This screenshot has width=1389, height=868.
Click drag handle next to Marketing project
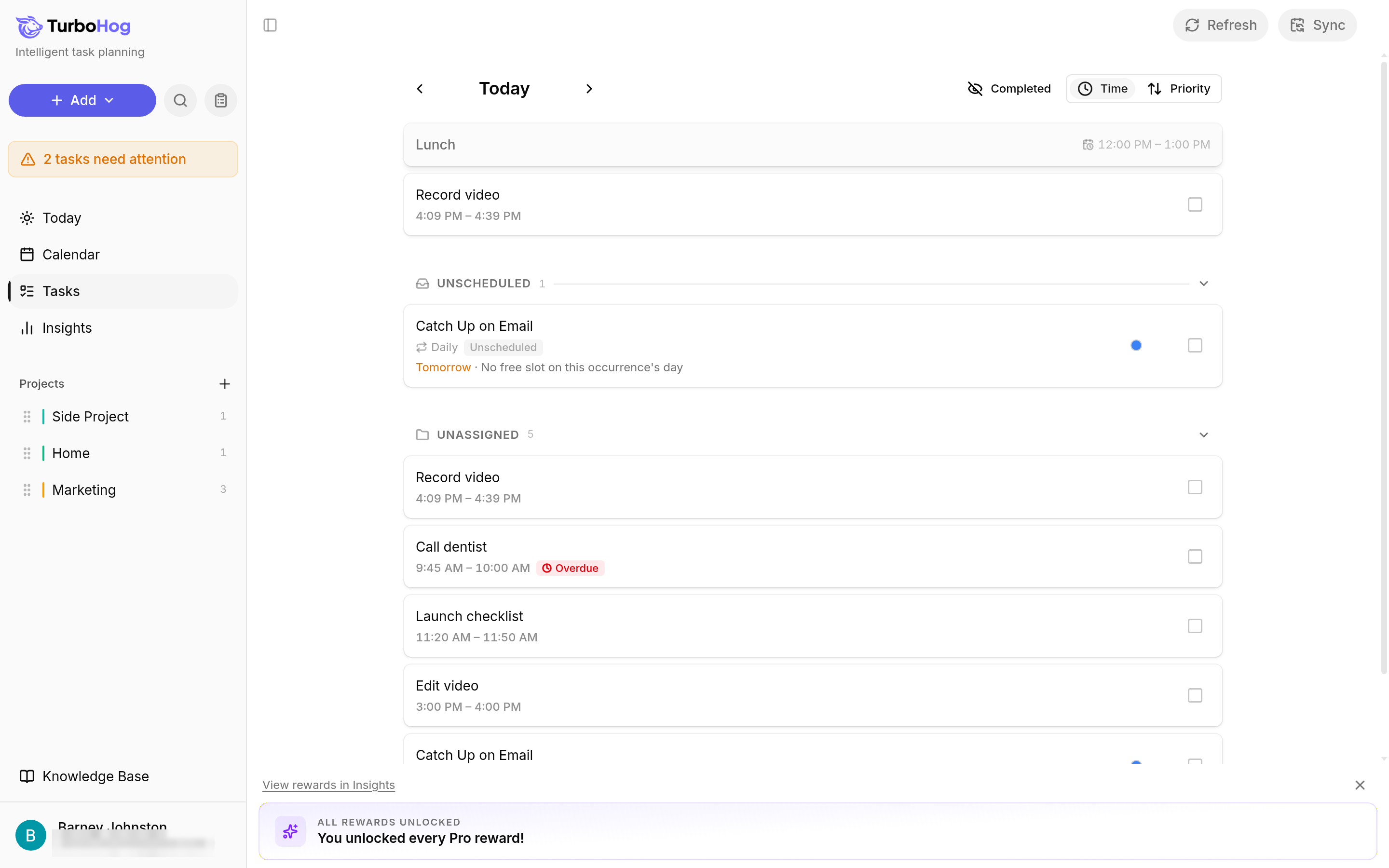point(27,489)
